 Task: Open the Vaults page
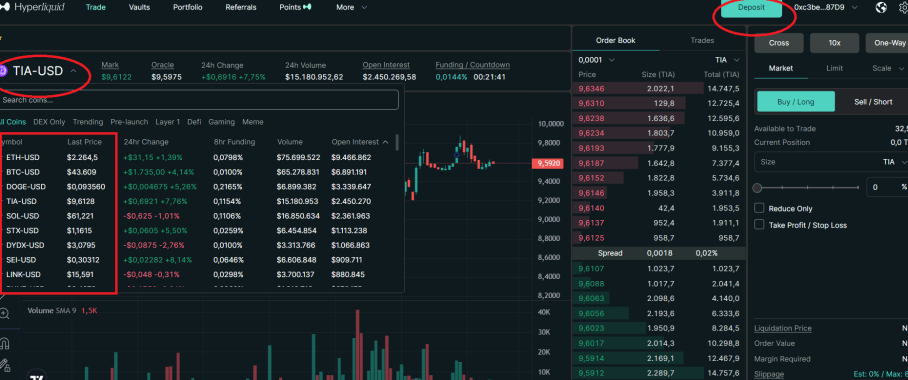tap(140, 8)
